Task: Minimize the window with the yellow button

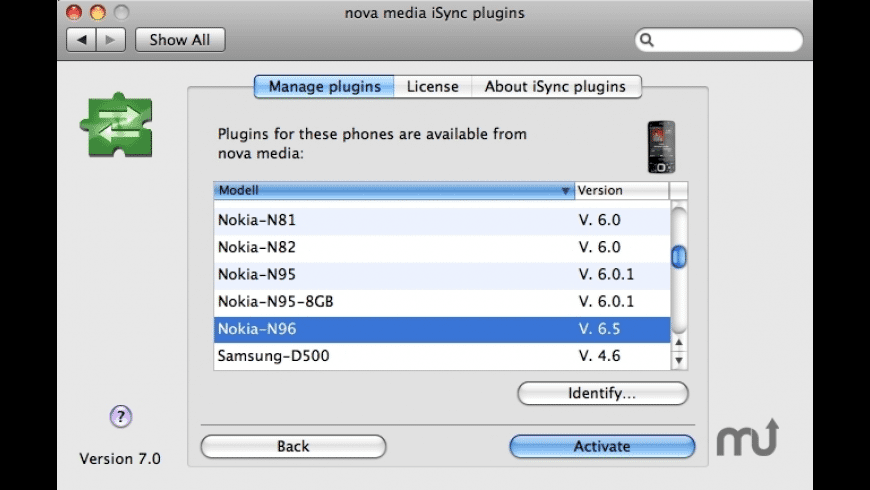Action: [98, 12]
